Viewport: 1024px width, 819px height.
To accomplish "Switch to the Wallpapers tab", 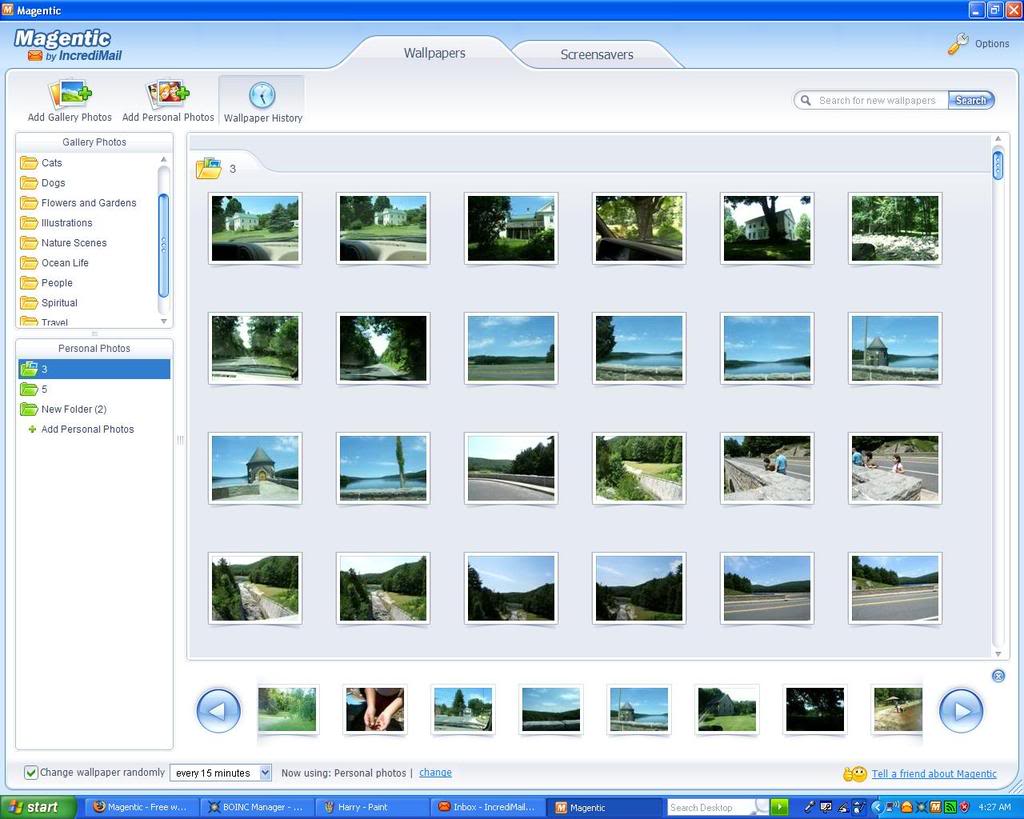I will tap(434, 53).
